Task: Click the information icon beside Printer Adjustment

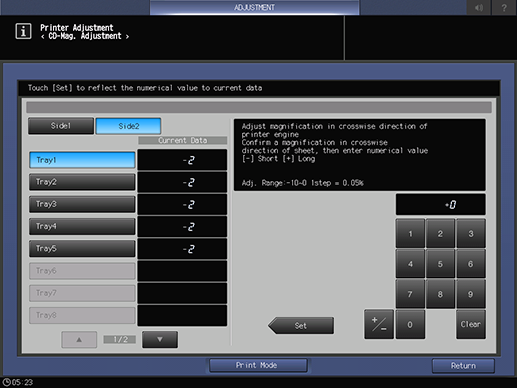Action: coord(23,31)
